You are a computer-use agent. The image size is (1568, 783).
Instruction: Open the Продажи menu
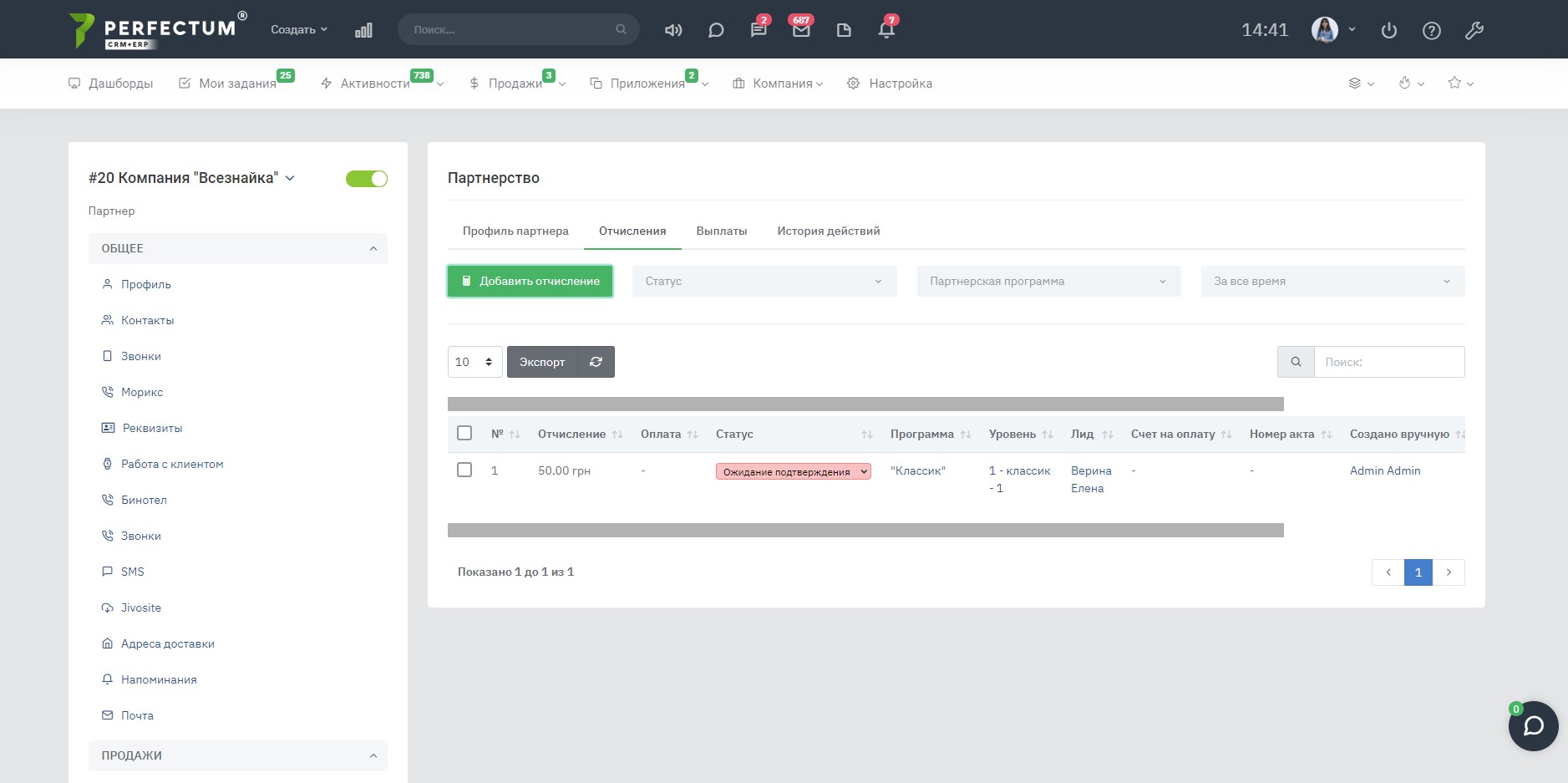[x=515, y=84]
